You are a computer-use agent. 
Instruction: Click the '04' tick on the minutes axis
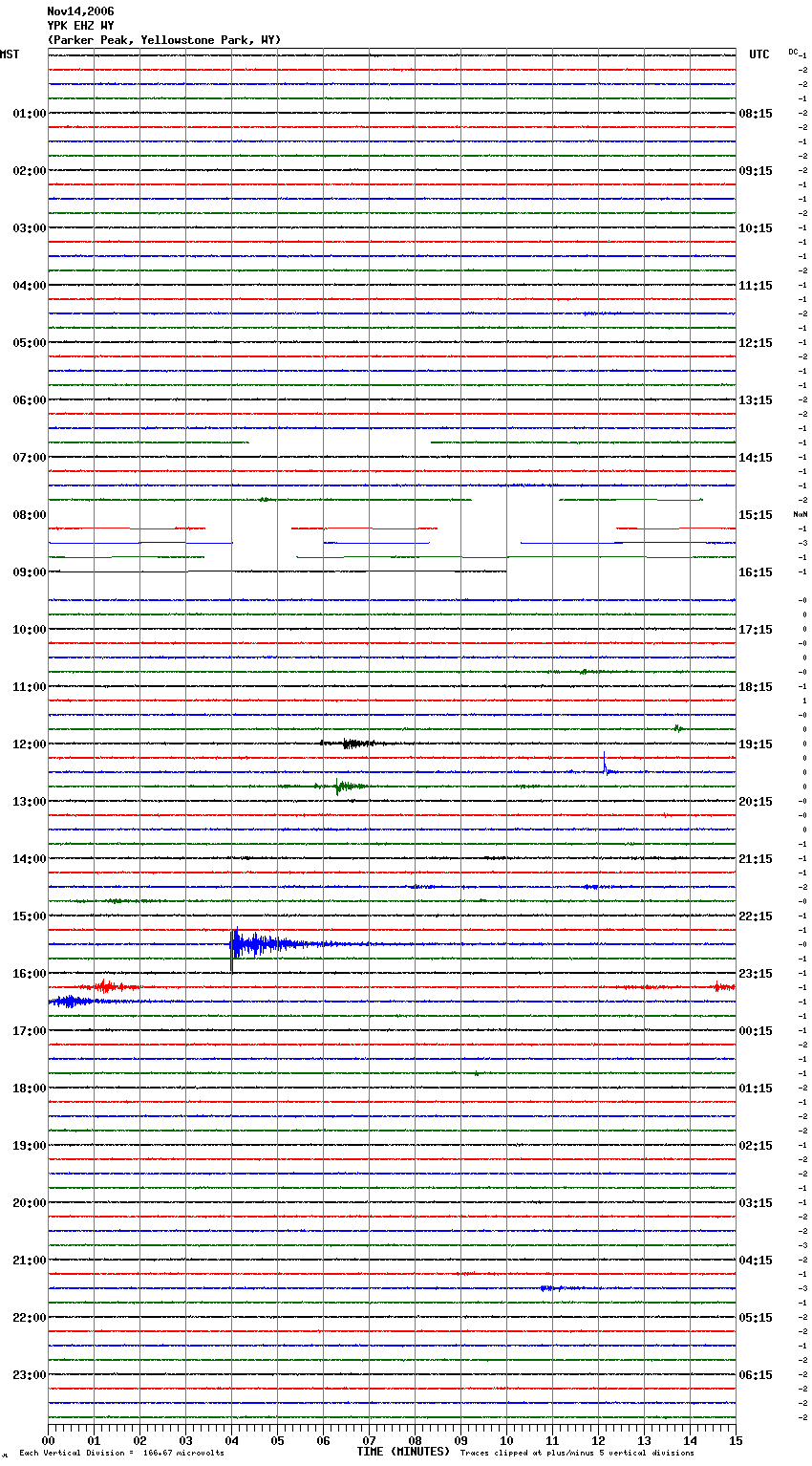tap(231, 1440)
